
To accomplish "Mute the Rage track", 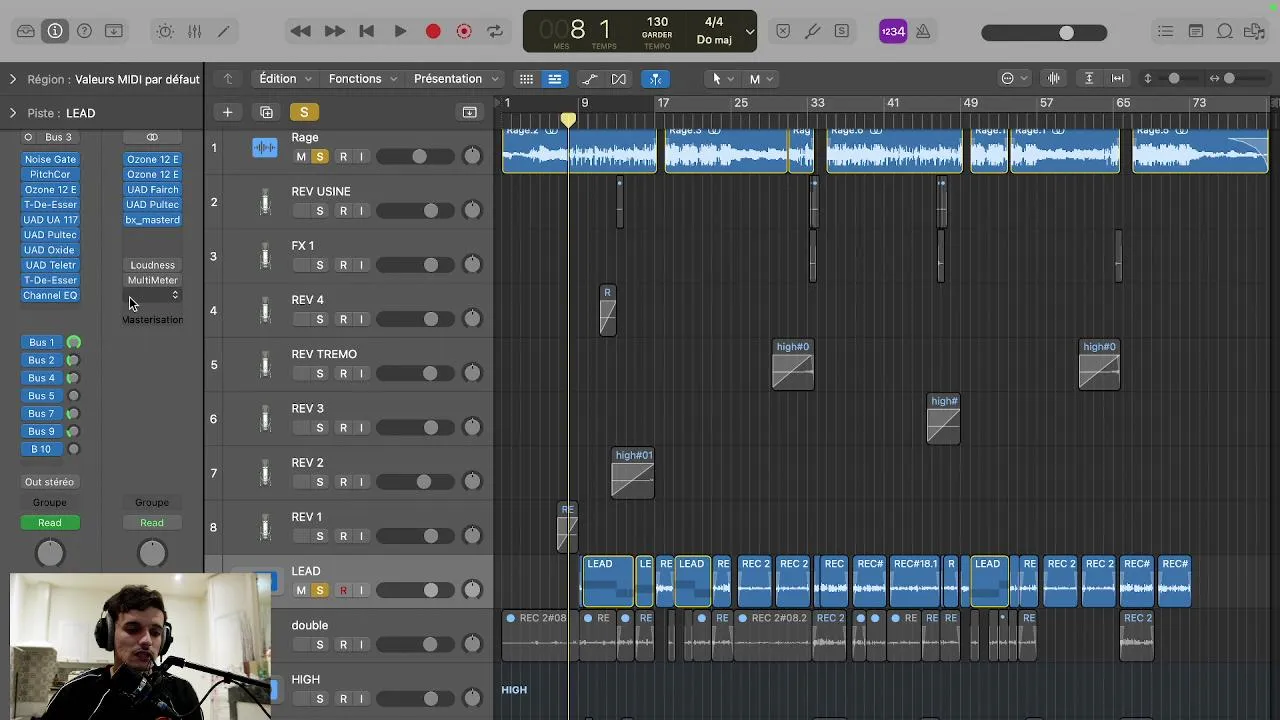I will 301,157.
